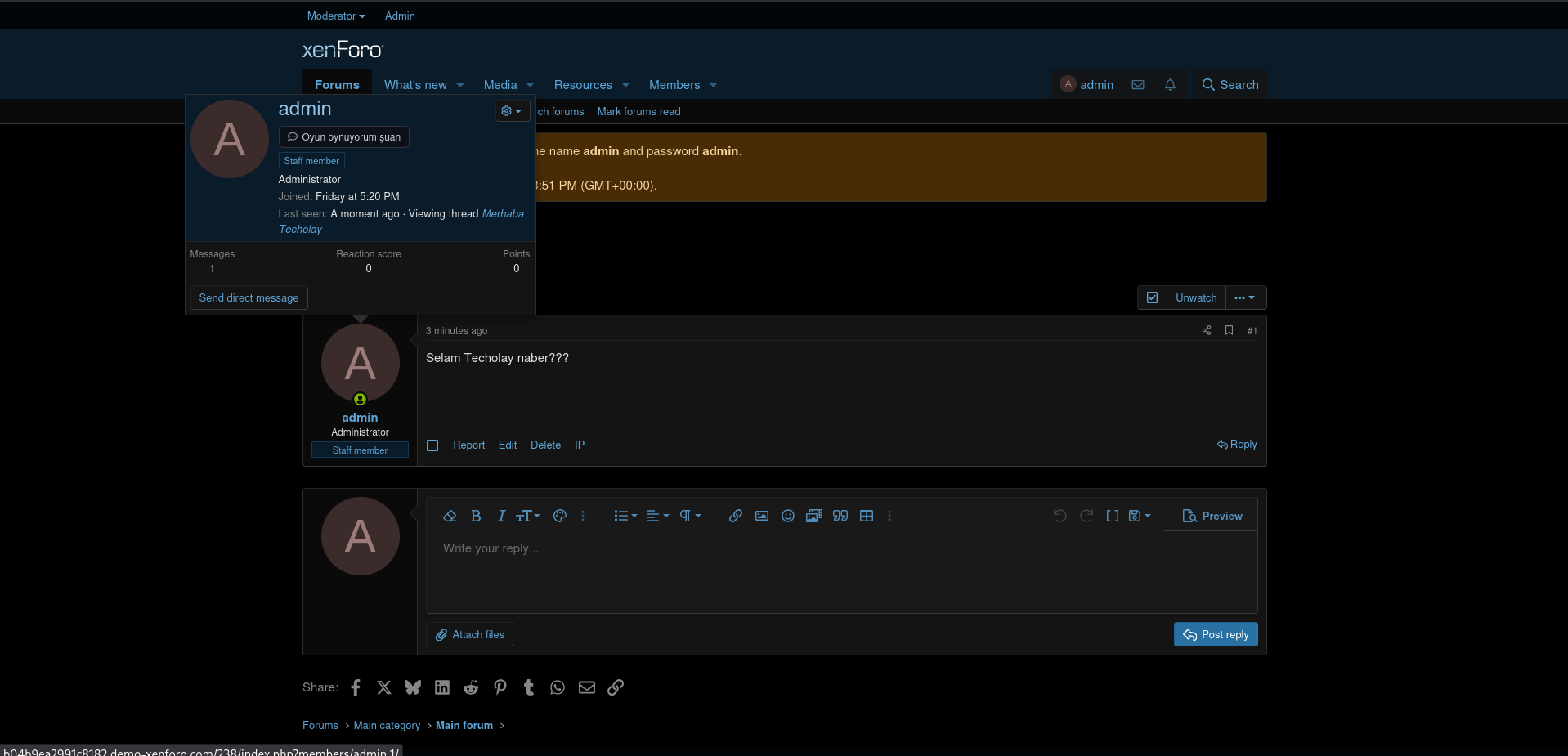The width and height of the screenshot is (1568, 756).
Task: Open paragraph format dropdown
Action: click(x=691, y=516)
